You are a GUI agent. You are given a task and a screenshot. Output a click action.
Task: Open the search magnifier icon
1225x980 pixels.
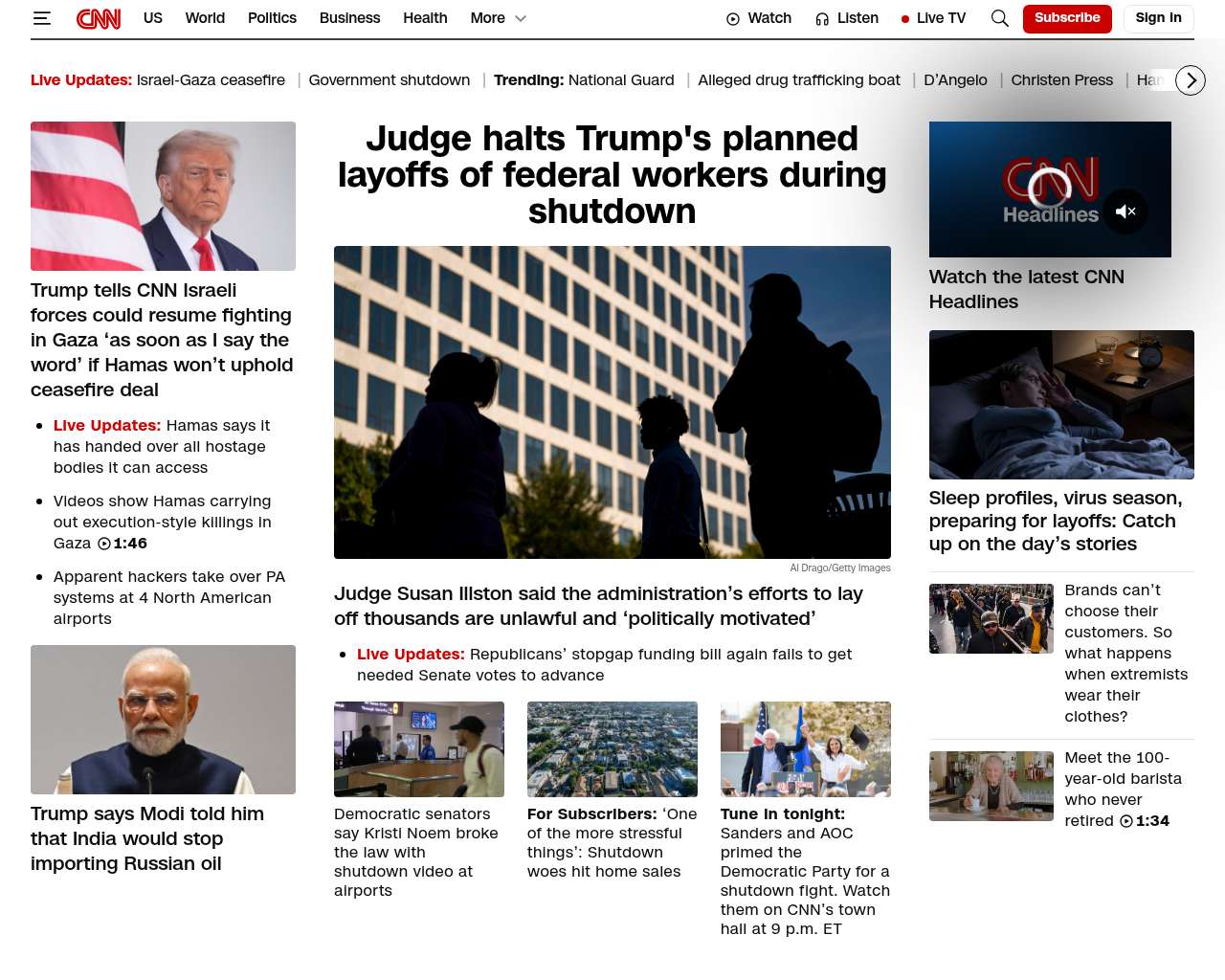coord(999,18)
